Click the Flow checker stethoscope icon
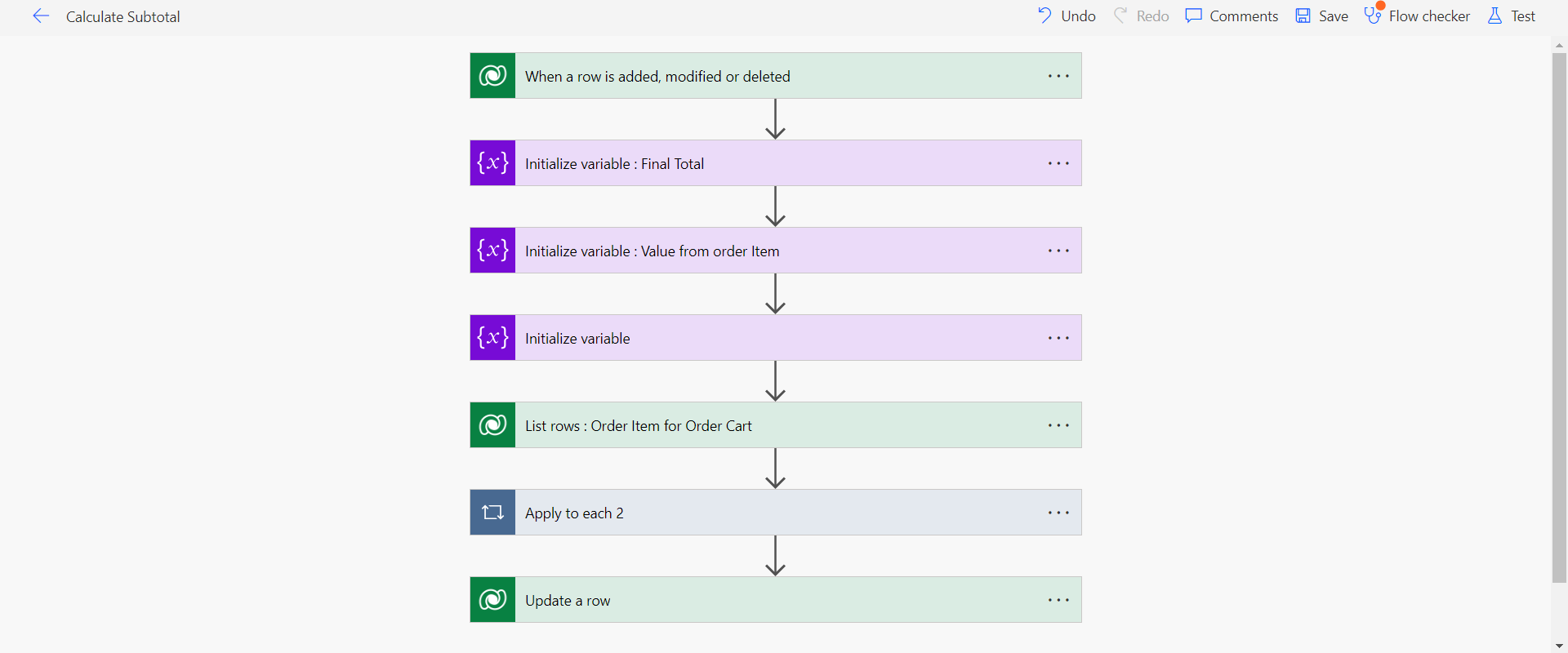 point(1373,16)
